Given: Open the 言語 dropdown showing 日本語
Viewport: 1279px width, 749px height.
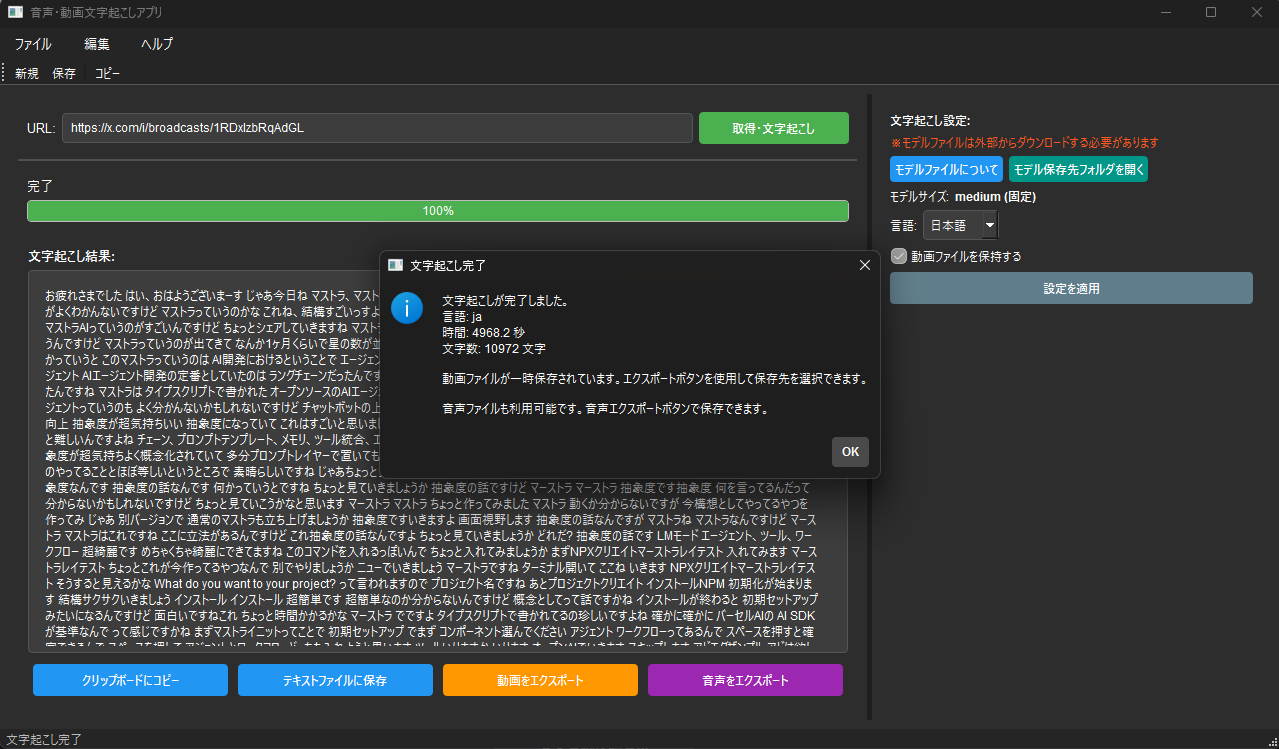Looking at the screenshot, I should [960, 226].
